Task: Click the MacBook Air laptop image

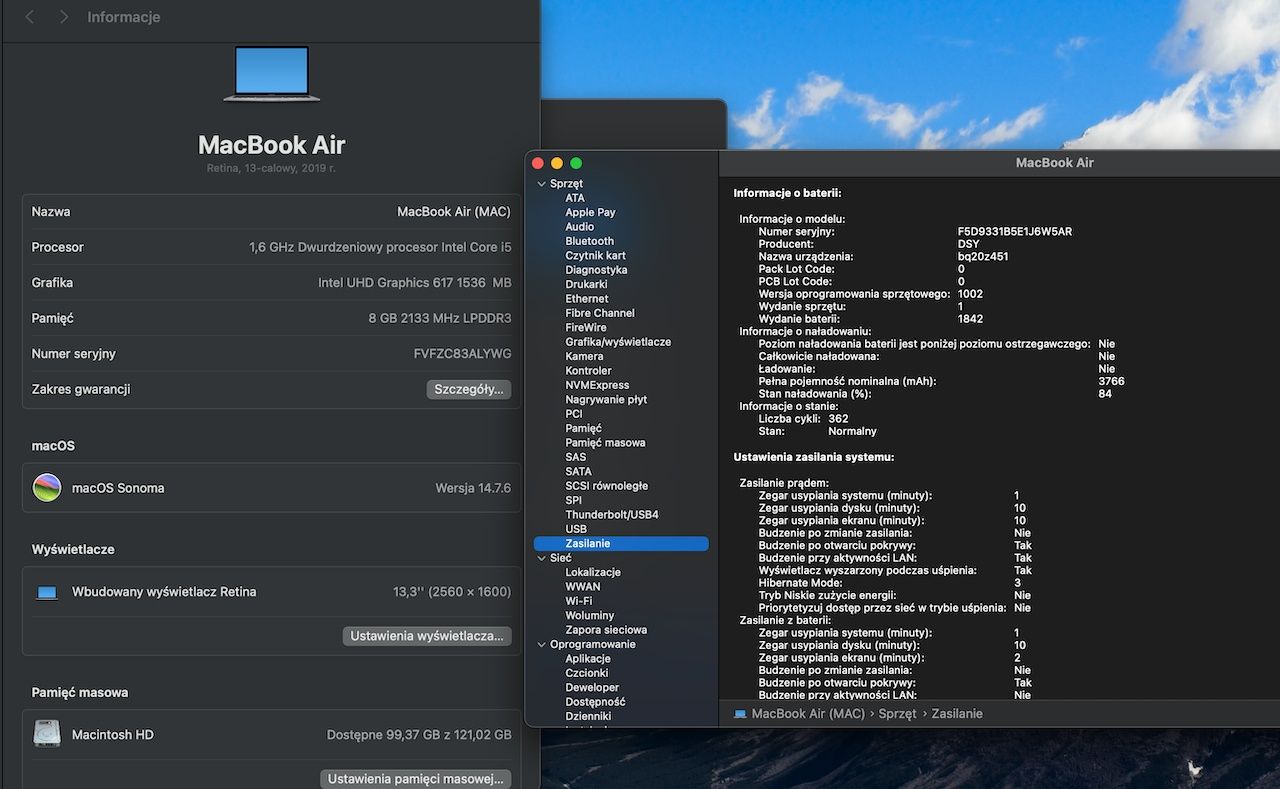Action: (272, 74)
